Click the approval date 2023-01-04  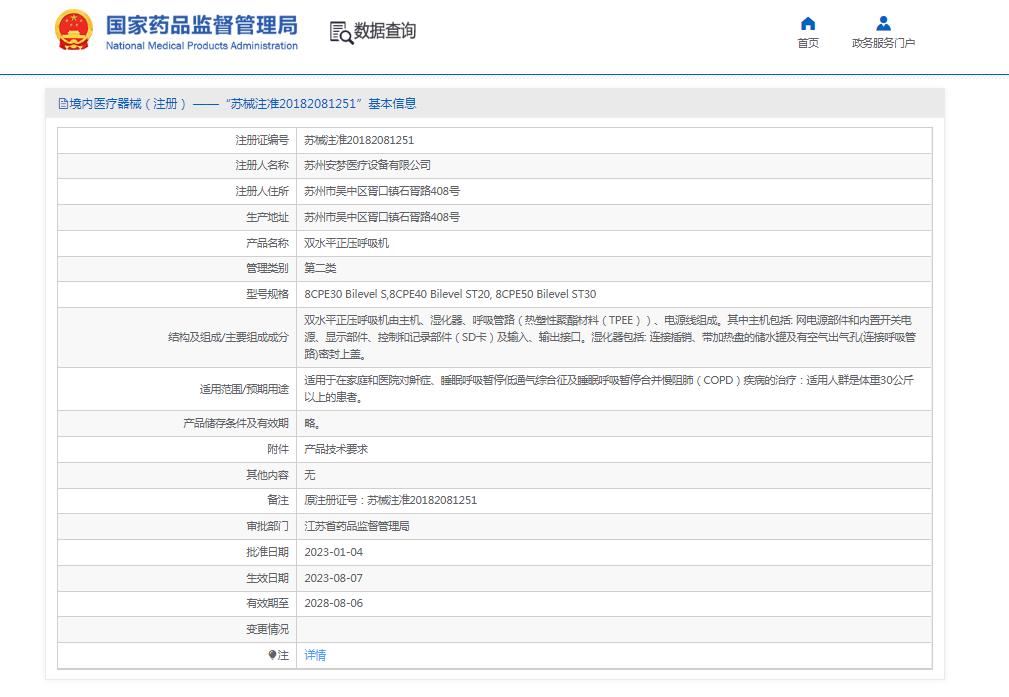pos(332,552)
